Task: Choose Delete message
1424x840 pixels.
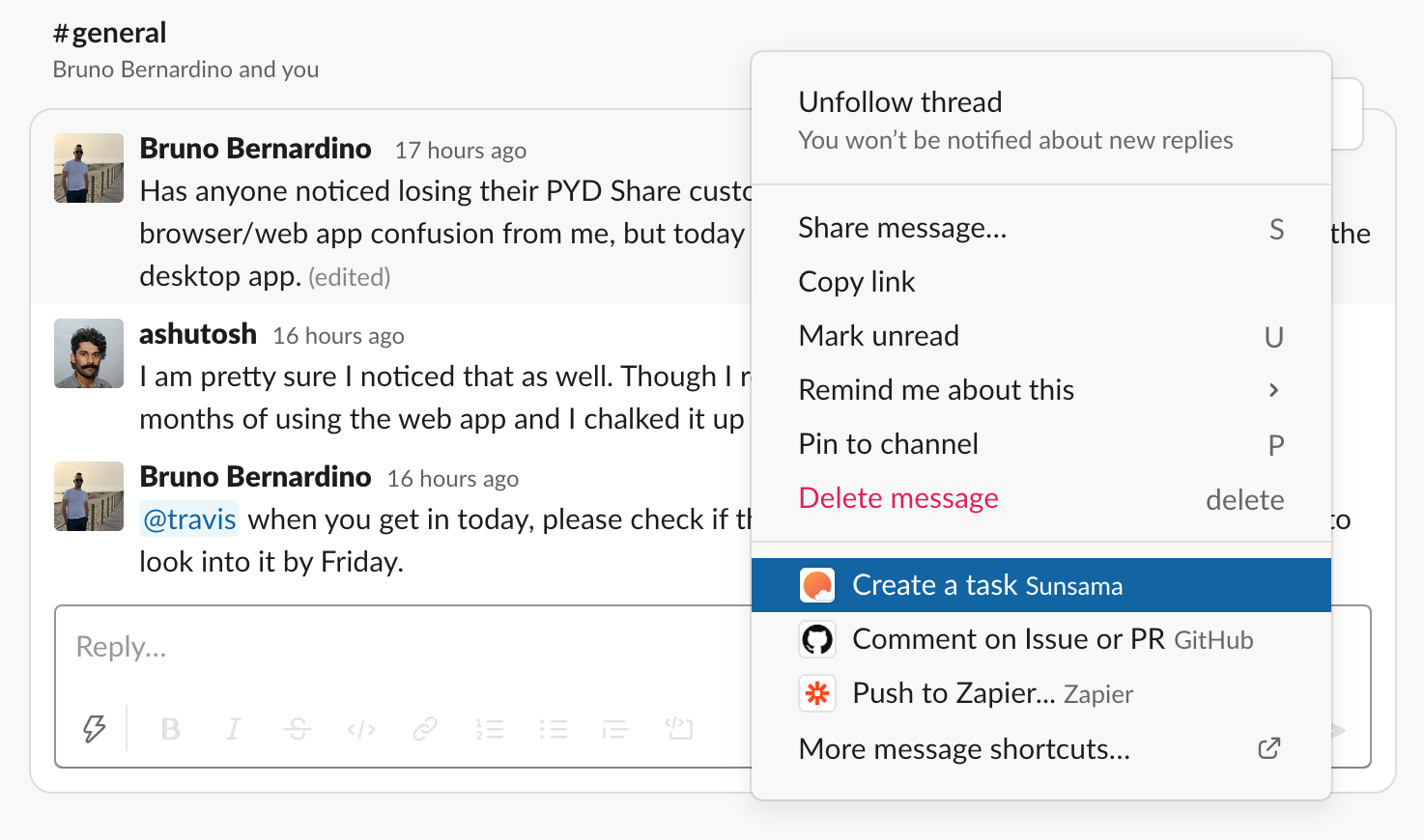Action: (x=897, y=498)
